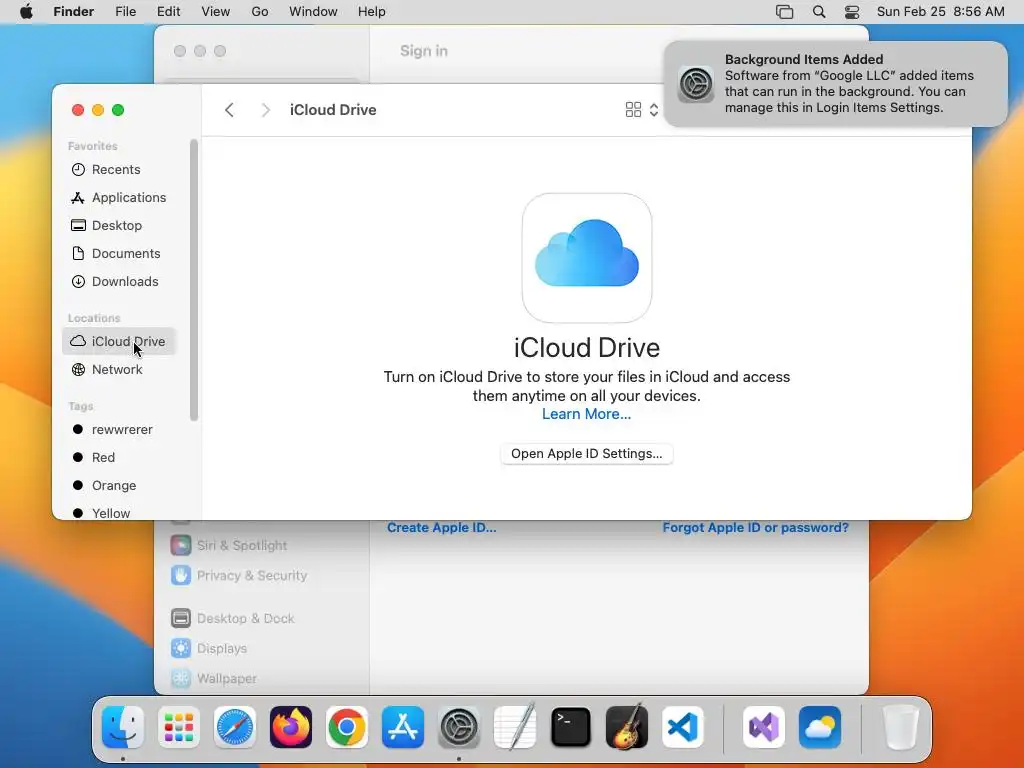
Task: Open the Apple menu
Action: pos(26,12)
